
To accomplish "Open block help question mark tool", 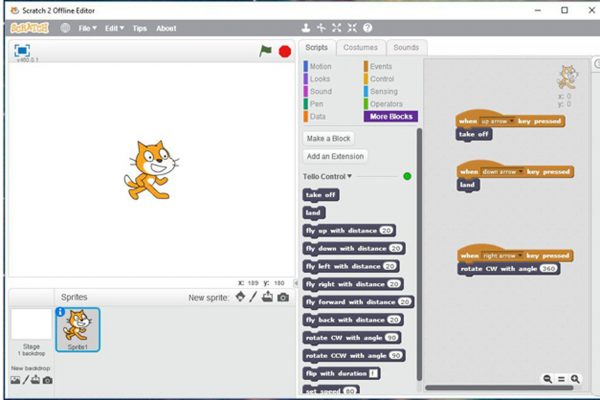I will (x=367, y=28).
